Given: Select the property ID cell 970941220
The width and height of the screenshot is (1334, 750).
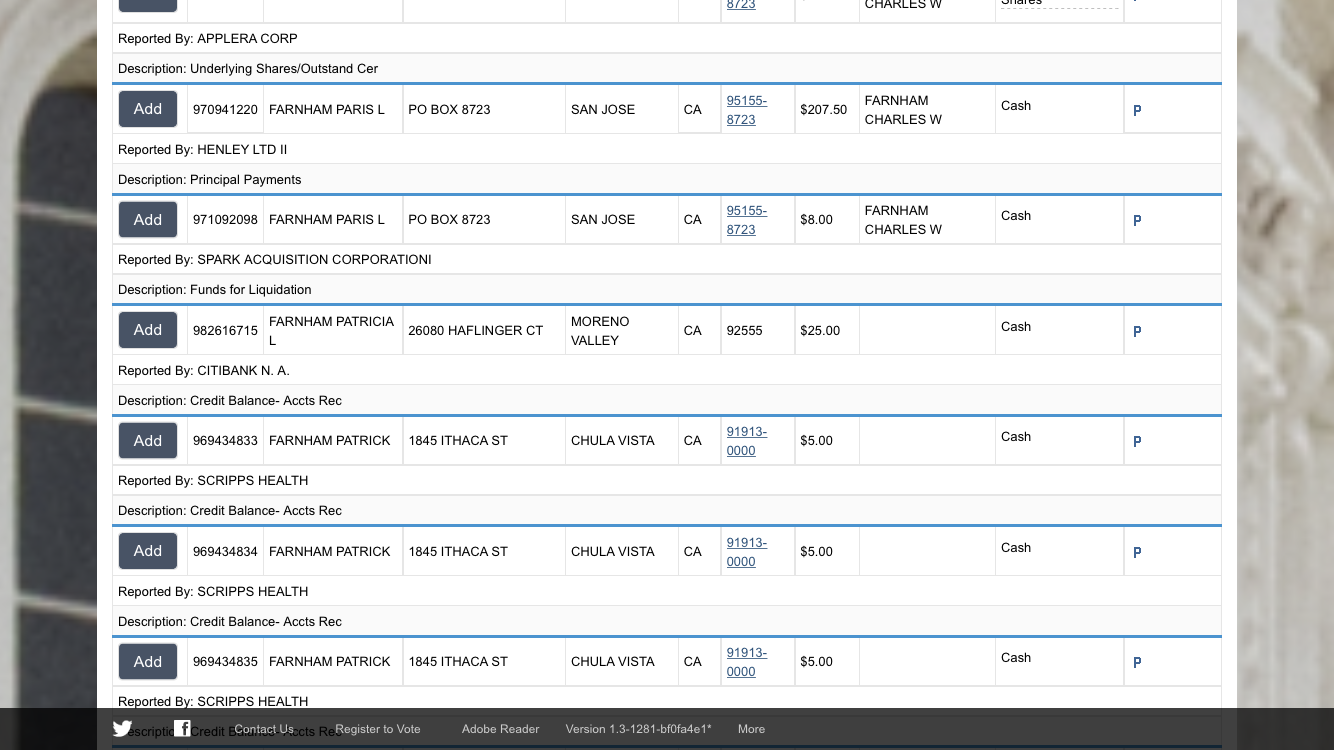Looking at the screenshot, I should 225,110.
